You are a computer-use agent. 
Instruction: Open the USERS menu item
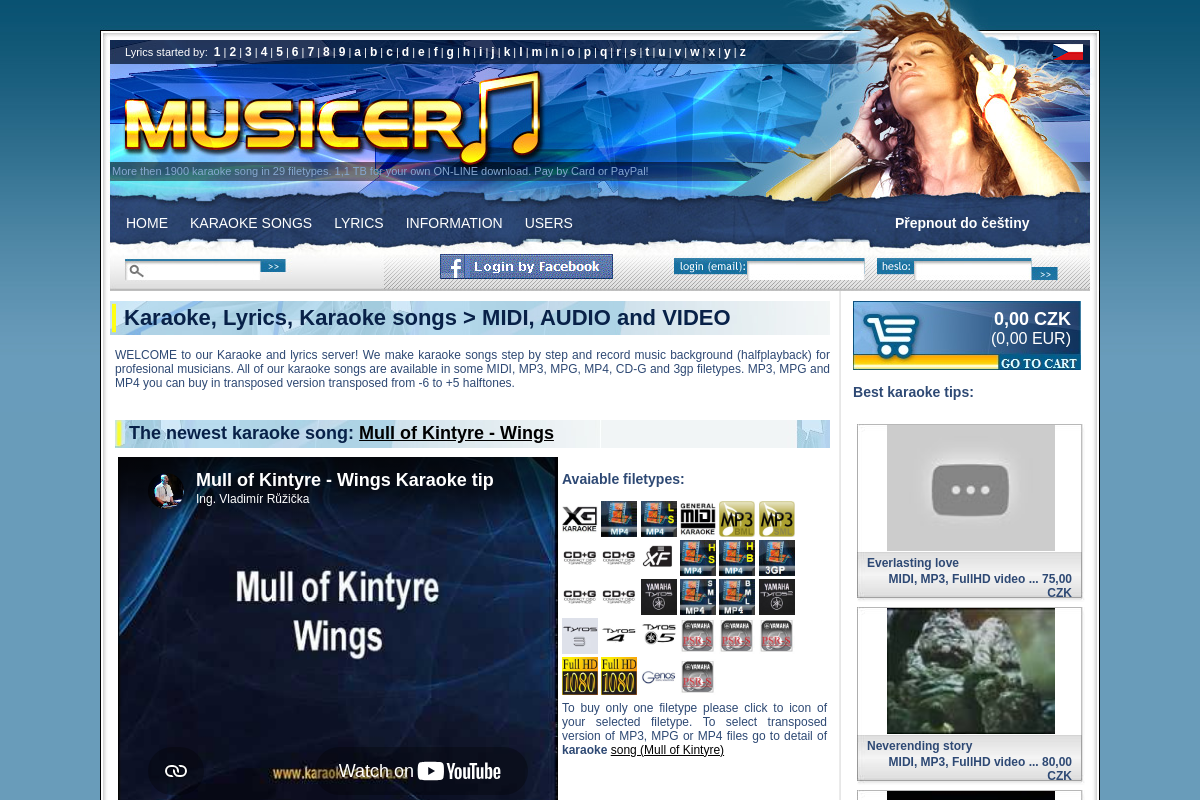[549, 223]
